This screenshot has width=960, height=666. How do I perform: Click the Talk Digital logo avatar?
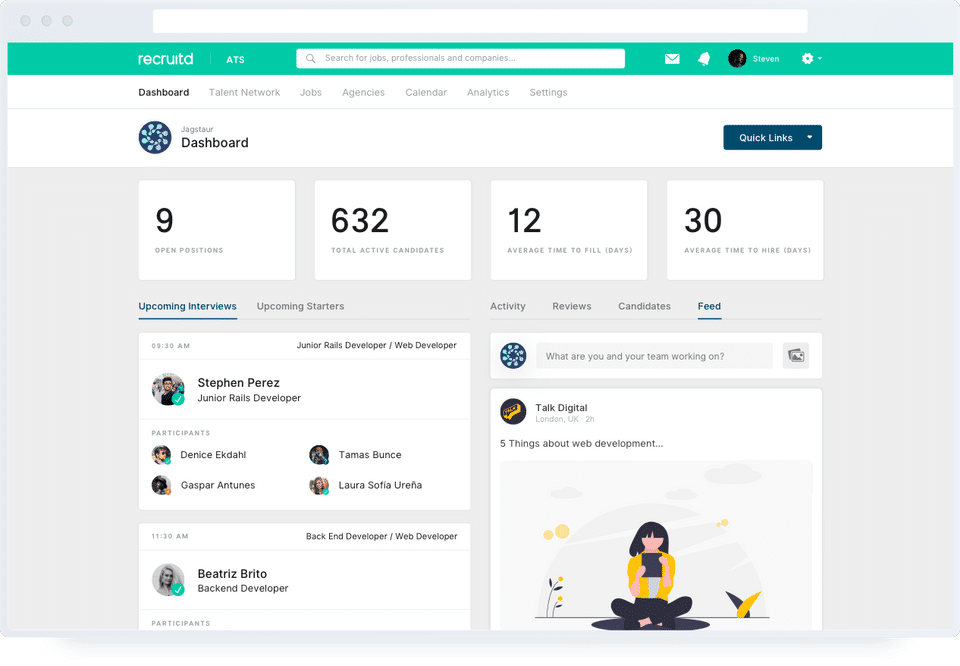[x=513, y=412]
